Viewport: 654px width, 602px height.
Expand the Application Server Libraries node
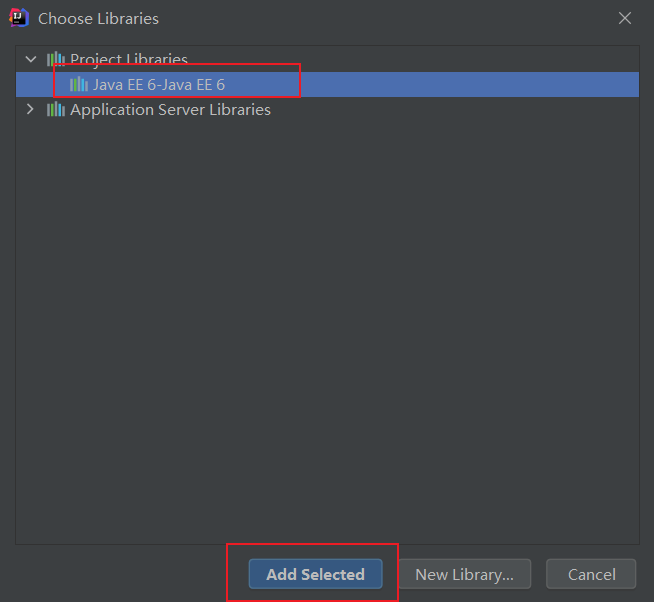30,109
